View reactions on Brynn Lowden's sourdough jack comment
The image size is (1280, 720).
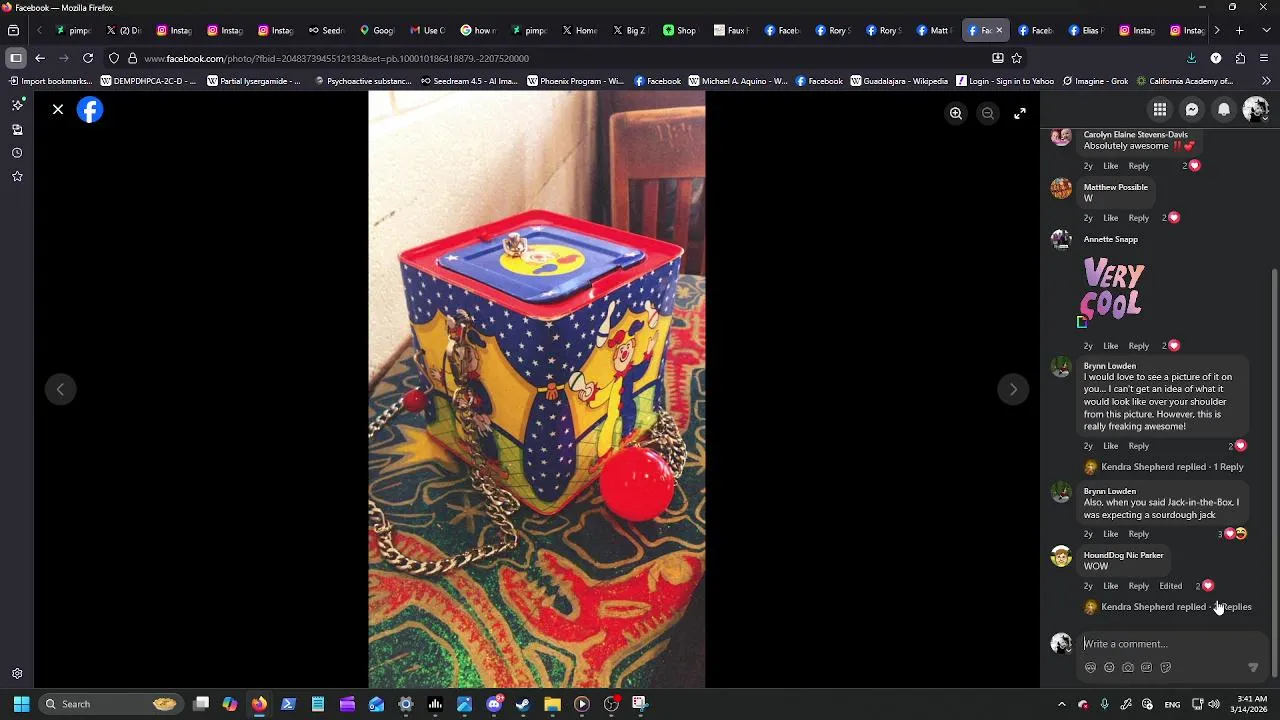point(1233,534)
